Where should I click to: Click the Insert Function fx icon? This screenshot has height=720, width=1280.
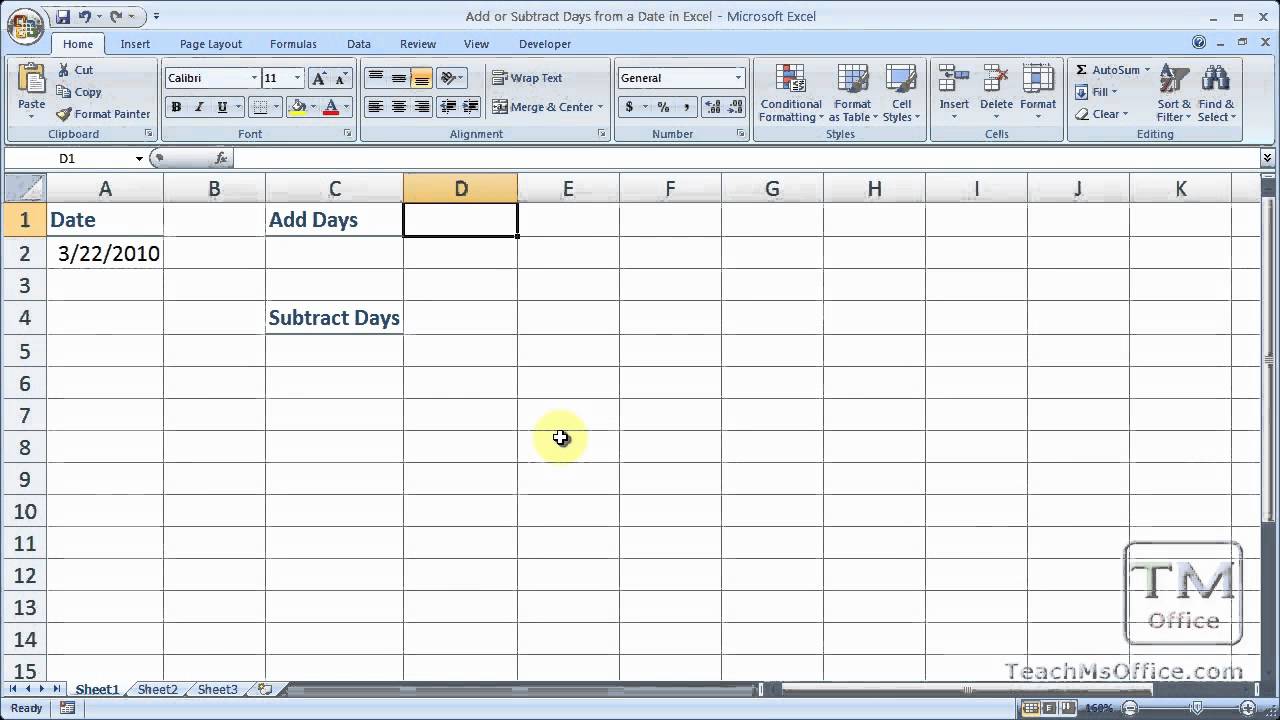(221, 158)
